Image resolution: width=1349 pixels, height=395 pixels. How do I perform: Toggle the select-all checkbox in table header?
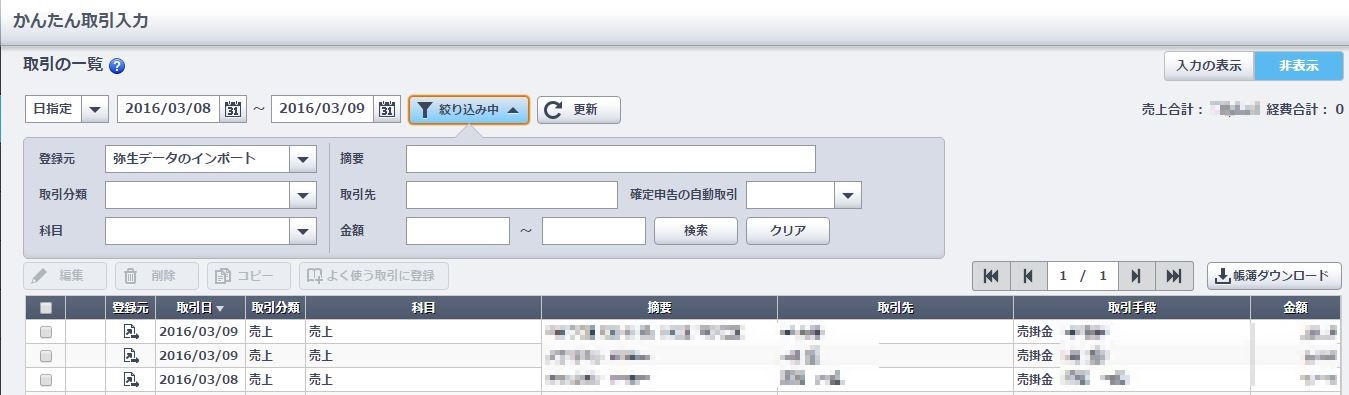tap(45, 308)
